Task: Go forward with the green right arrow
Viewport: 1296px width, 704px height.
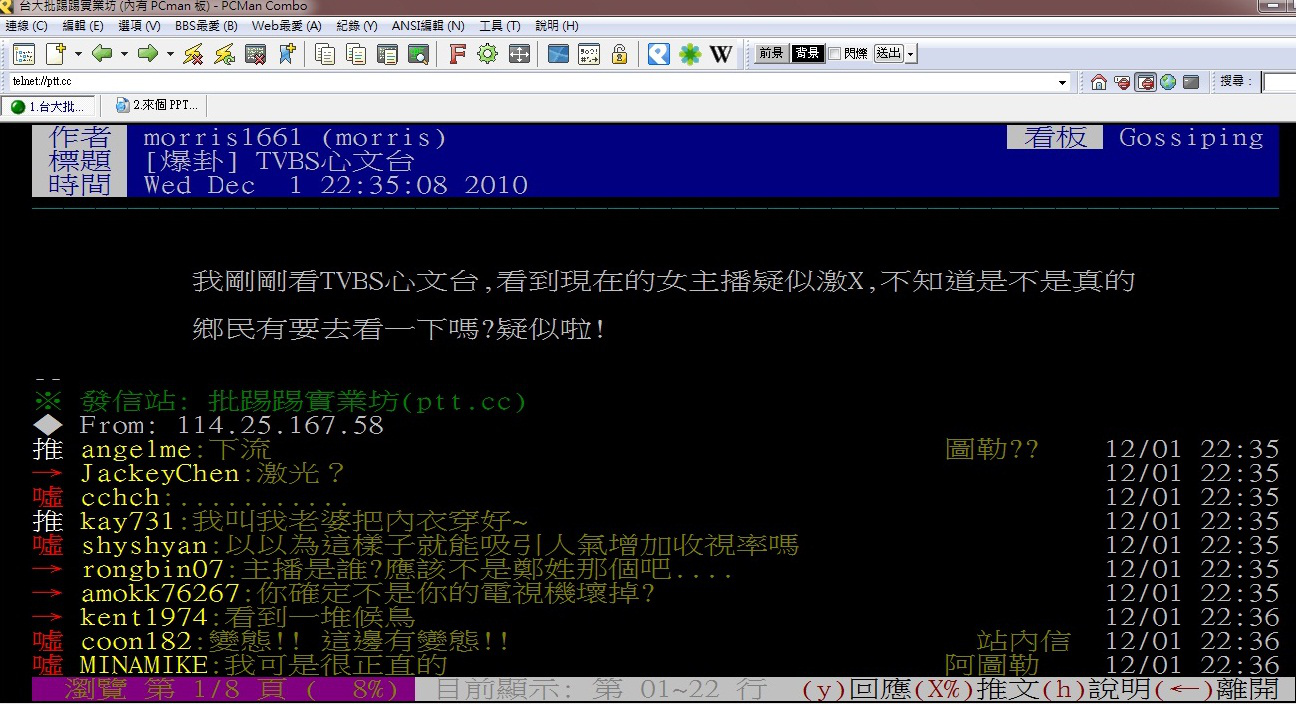Action: (x=148, y=54)
